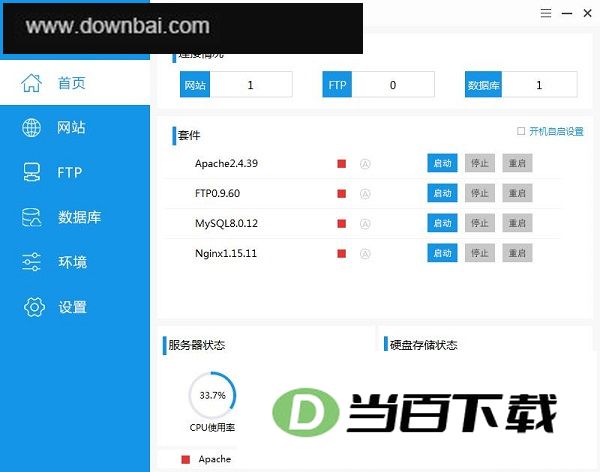Select the FTP0.9.60 service name
This screenshot has width=600, height=472.
pyautogui.click(x=217, y=193)
